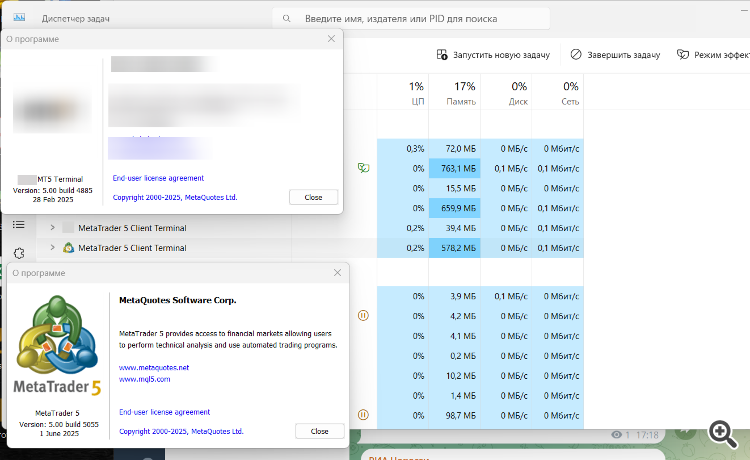Click 'Запустить новую задачу' button

coord(493,55)
